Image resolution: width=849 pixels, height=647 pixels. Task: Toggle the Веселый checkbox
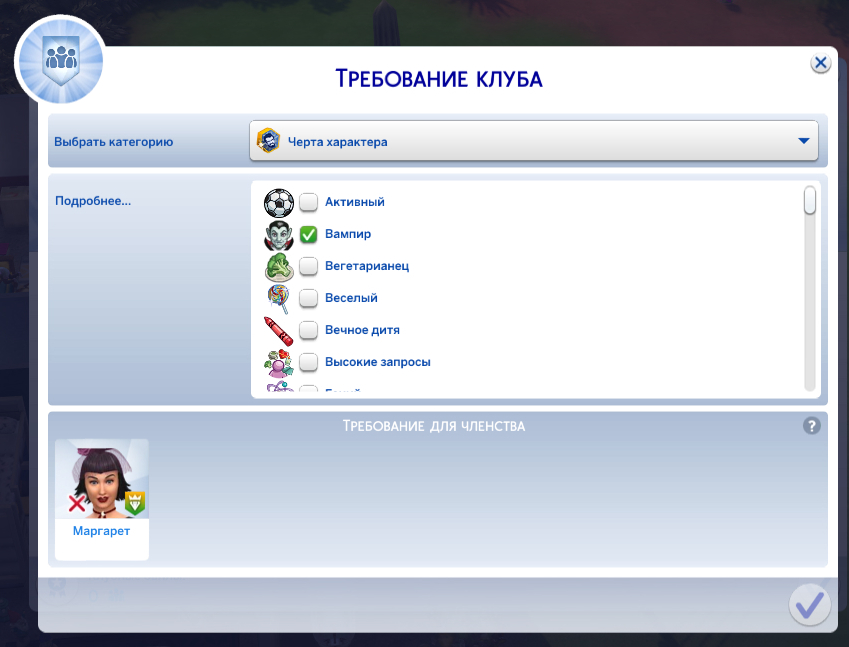coord(309,298)
